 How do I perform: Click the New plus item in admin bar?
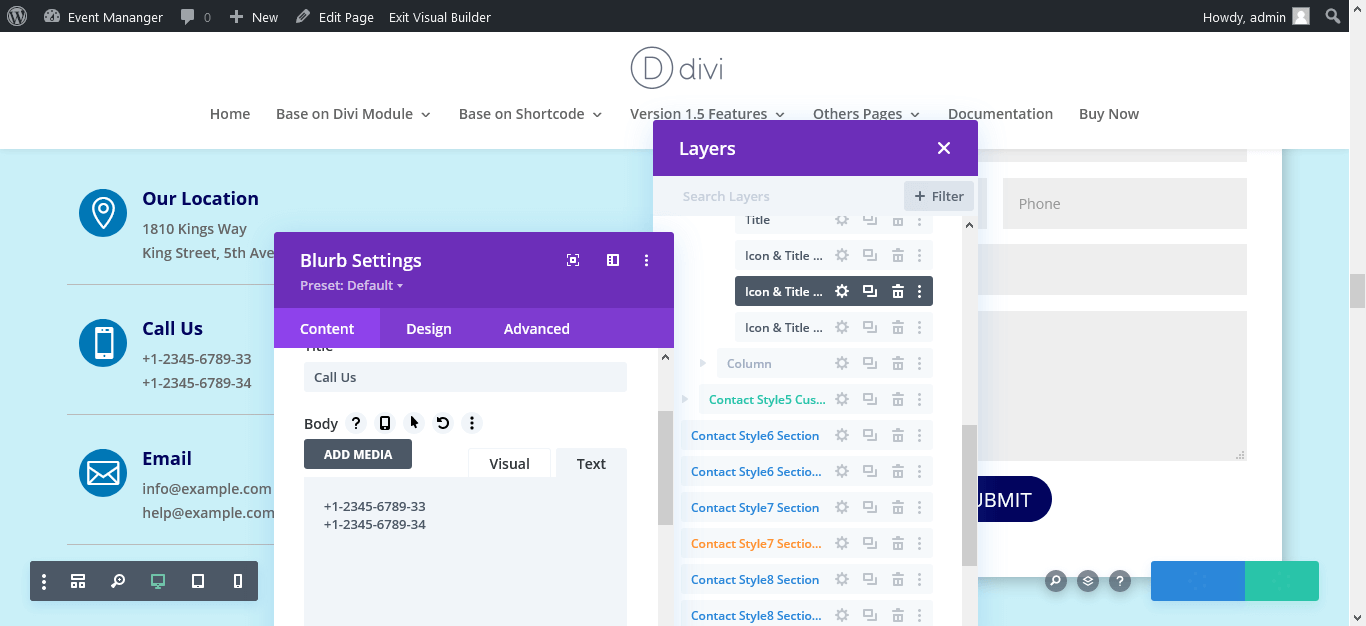[254, 17]
